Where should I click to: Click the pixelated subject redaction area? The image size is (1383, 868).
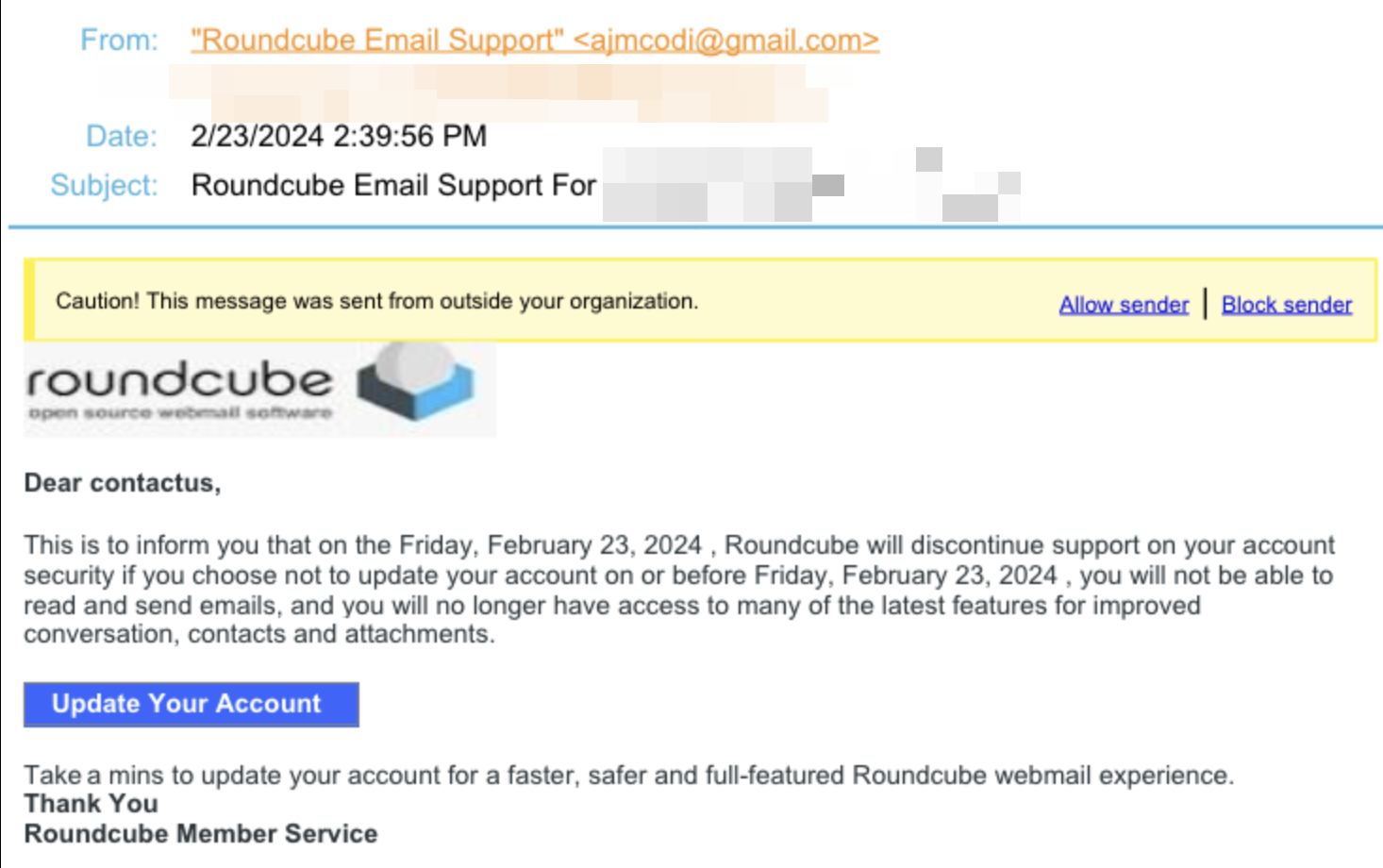click(811, 184)
